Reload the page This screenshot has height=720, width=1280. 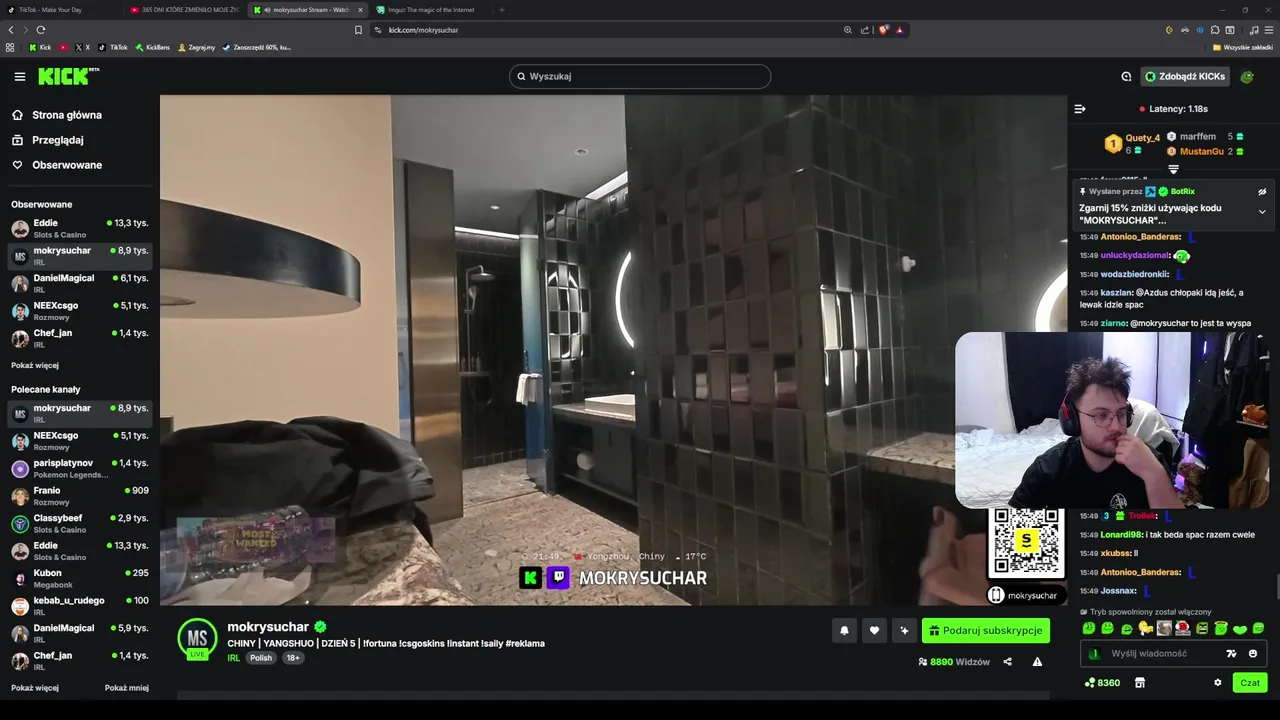(x=41, y=30)
